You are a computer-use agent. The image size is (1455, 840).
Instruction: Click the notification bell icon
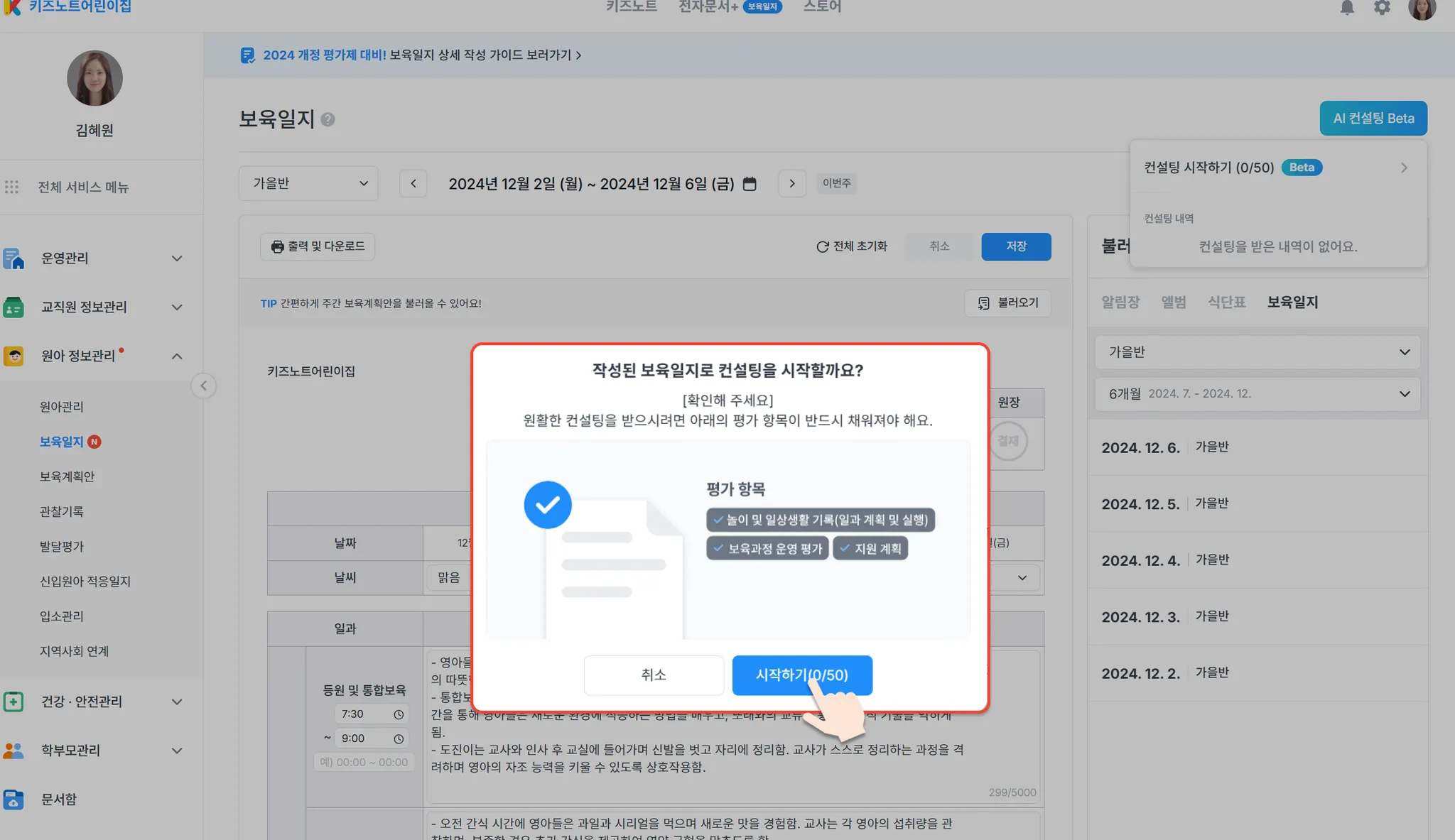click(1346, 8)
